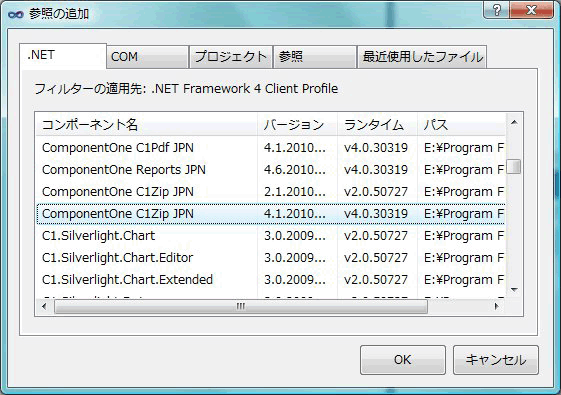Screen dimensions: 561x395
Task: Sort by パス column header
Action: [x=462, y=125]
